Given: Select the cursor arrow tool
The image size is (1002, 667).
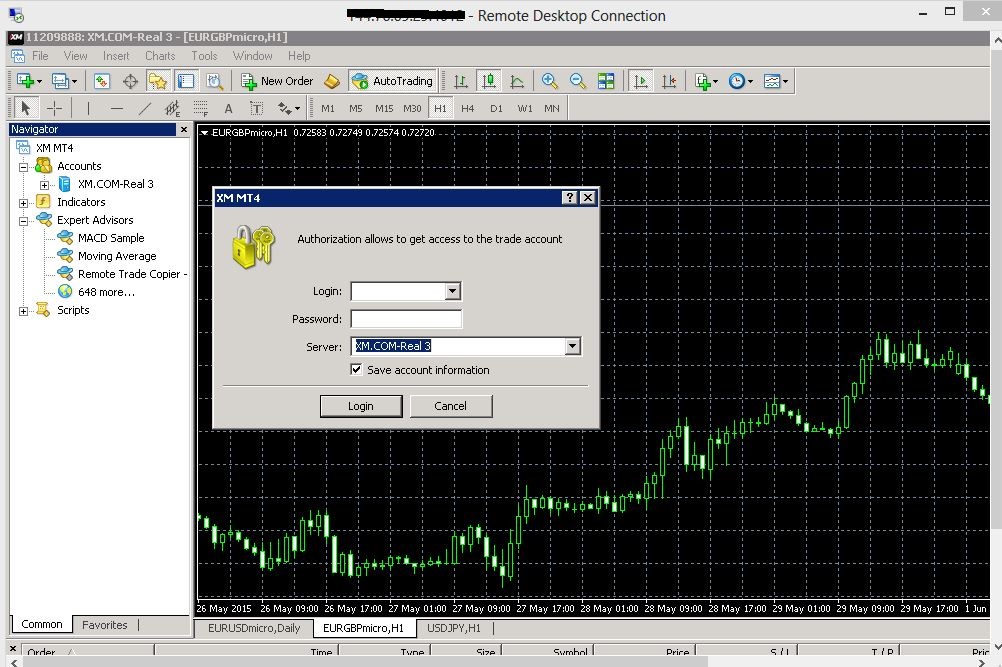Looking at the screenshot, I should tap(26, 109).
